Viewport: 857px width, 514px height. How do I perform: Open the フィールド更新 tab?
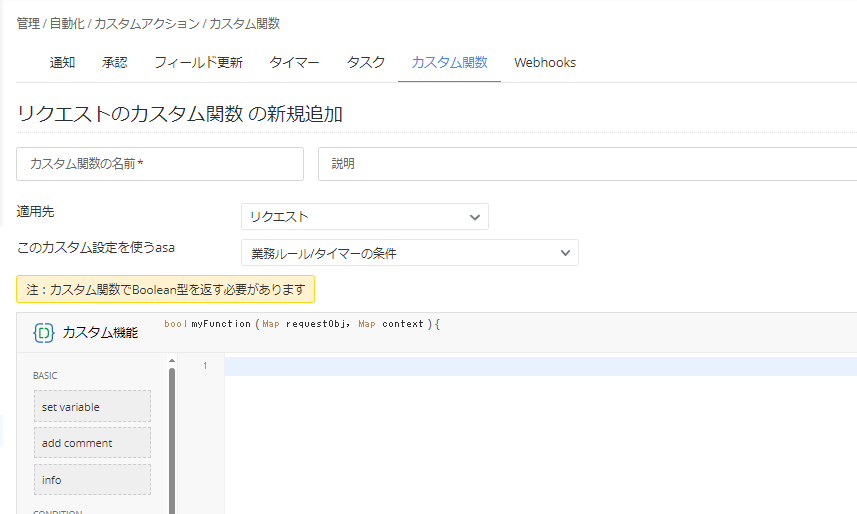click(198, 62)
